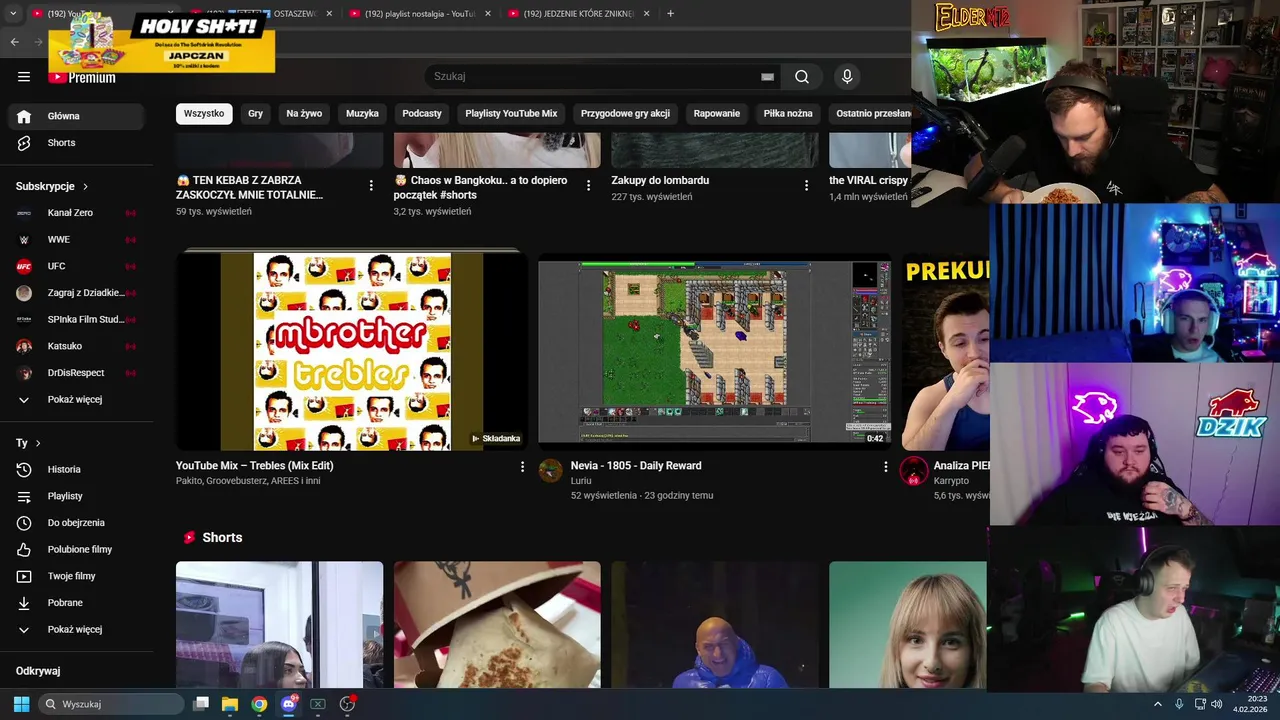Open more options for Chaos w Bangkoku video
Viewport: 1280px width, 720px height.
(588, 186)
